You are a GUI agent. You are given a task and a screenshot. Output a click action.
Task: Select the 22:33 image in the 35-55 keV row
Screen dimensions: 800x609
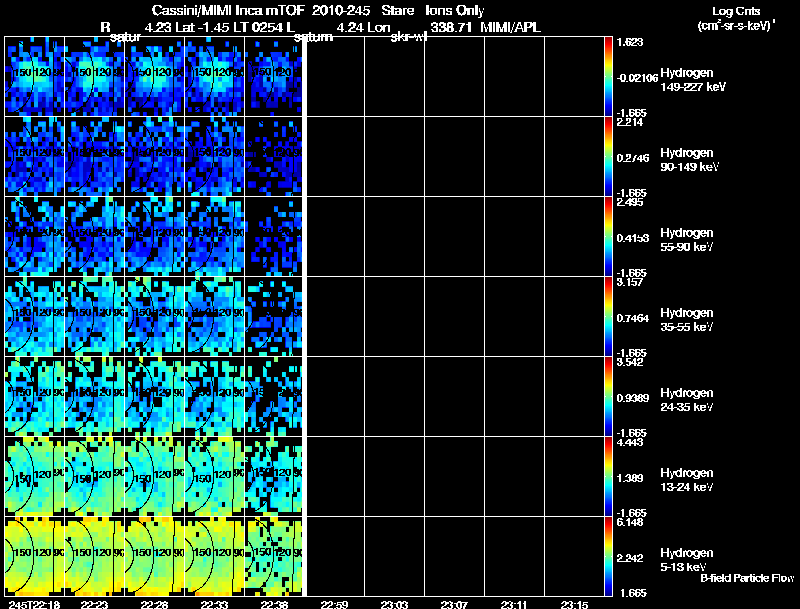point(215,316)
